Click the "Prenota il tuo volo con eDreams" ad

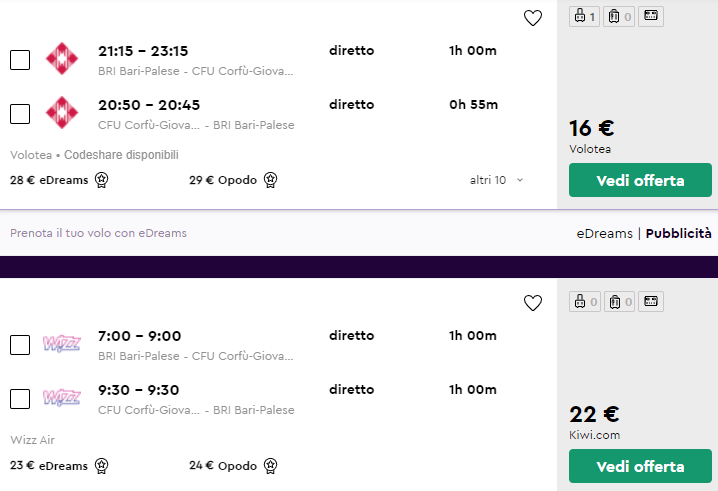[98, 233]
